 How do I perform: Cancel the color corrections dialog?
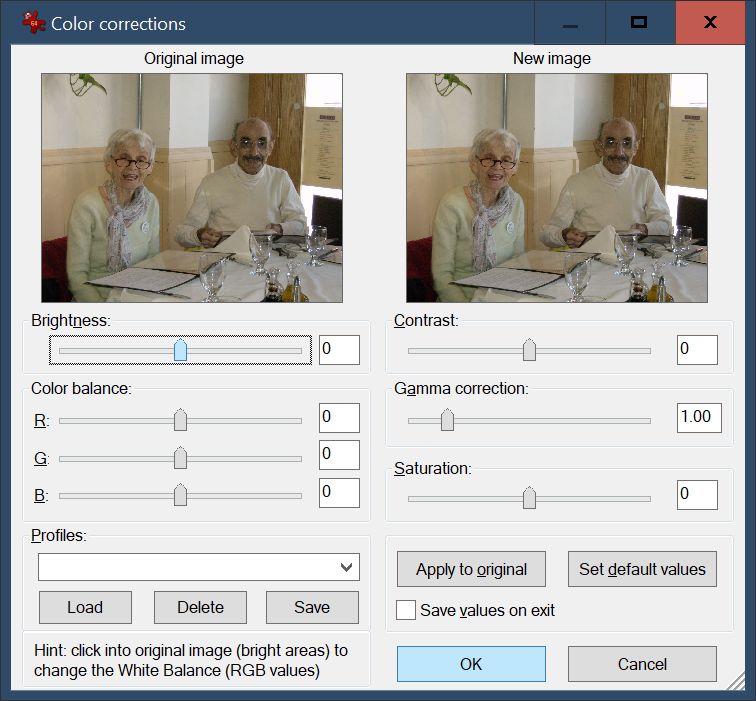[642, 664]
